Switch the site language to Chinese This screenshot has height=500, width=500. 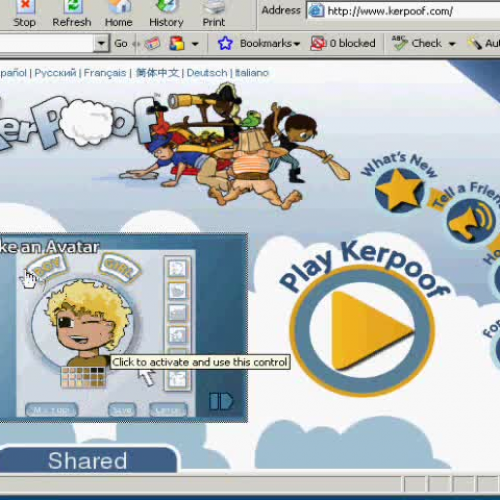point(157,73)
